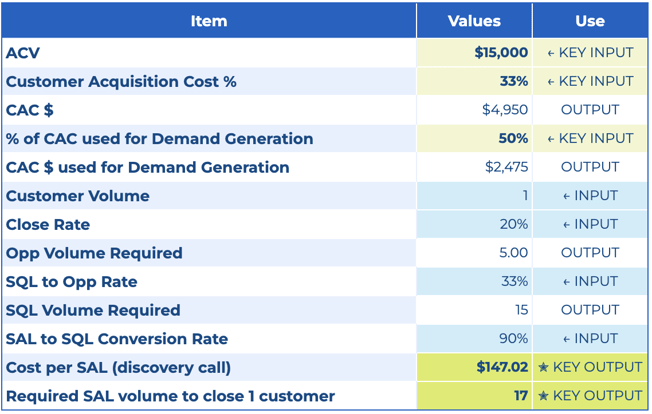Select the 33% Customer Acquisition Cost value
The image size is (652, 414).
click(474, 81)
